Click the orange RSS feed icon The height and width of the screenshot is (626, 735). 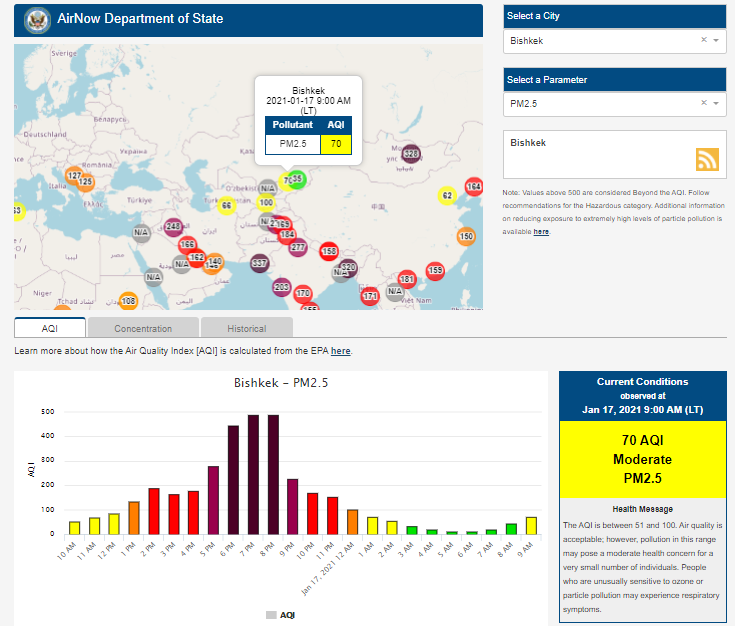pyautogui.click(x=707, y=160)
